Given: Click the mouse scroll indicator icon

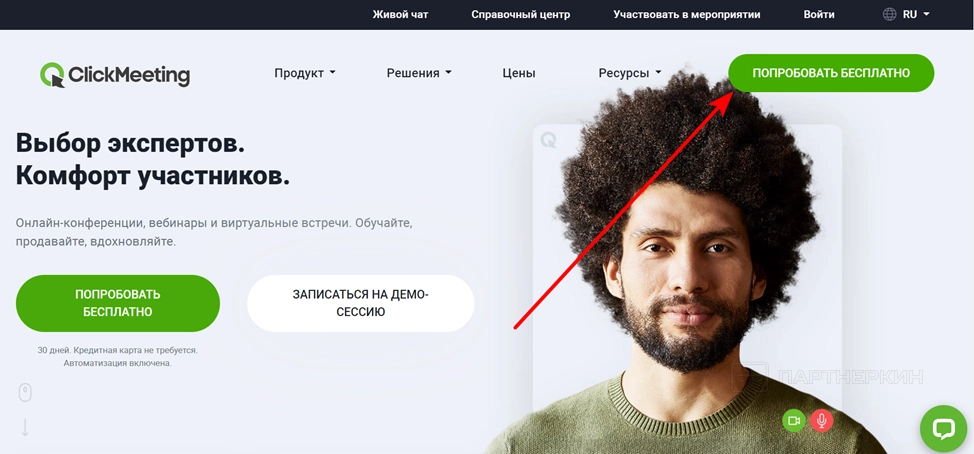Looking at the screenshot, I should pyautogui.click(x=25, y=393).
